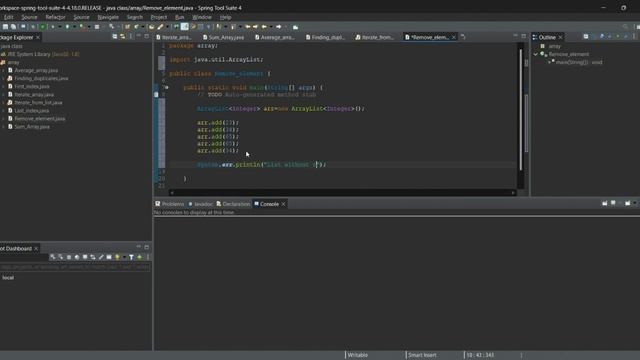
Task: Open the Search menu
Action: [x=135, y=17]
